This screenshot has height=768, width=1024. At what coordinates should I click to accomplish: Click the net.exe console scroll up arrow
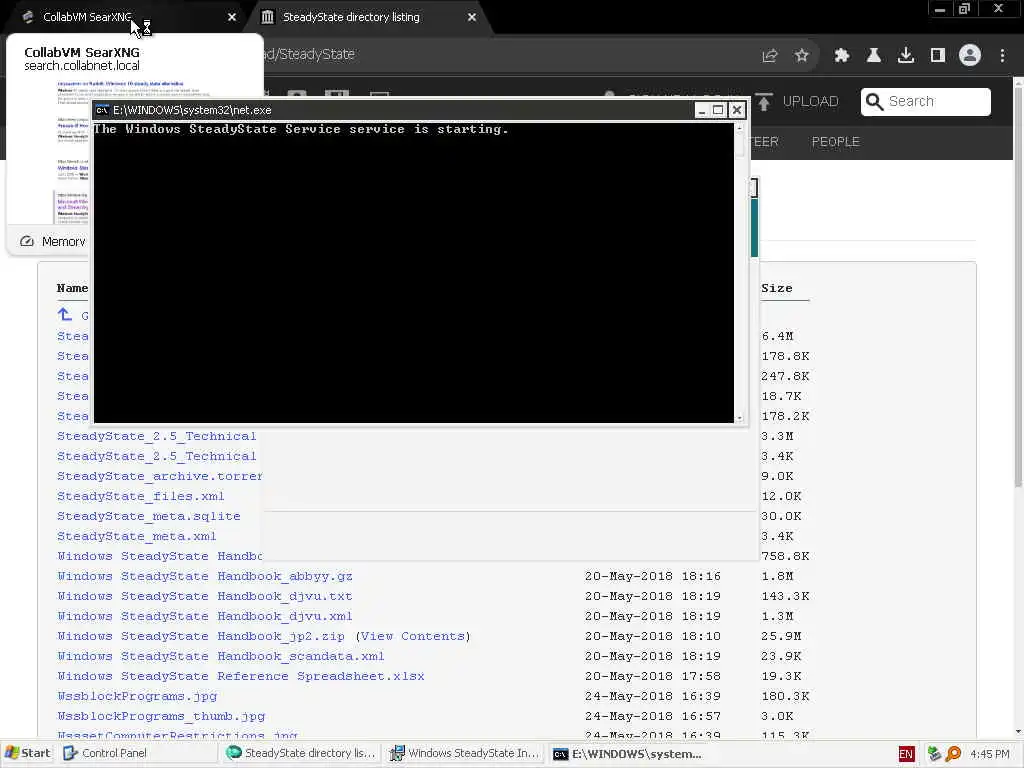(x=739, y=129)
